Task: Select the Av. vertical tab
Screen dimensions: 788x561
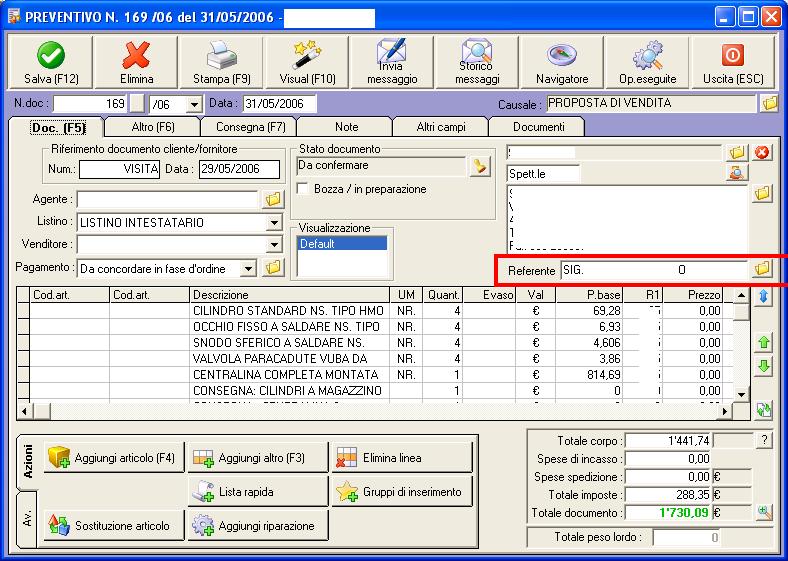Action: click(x=28, y=518)
